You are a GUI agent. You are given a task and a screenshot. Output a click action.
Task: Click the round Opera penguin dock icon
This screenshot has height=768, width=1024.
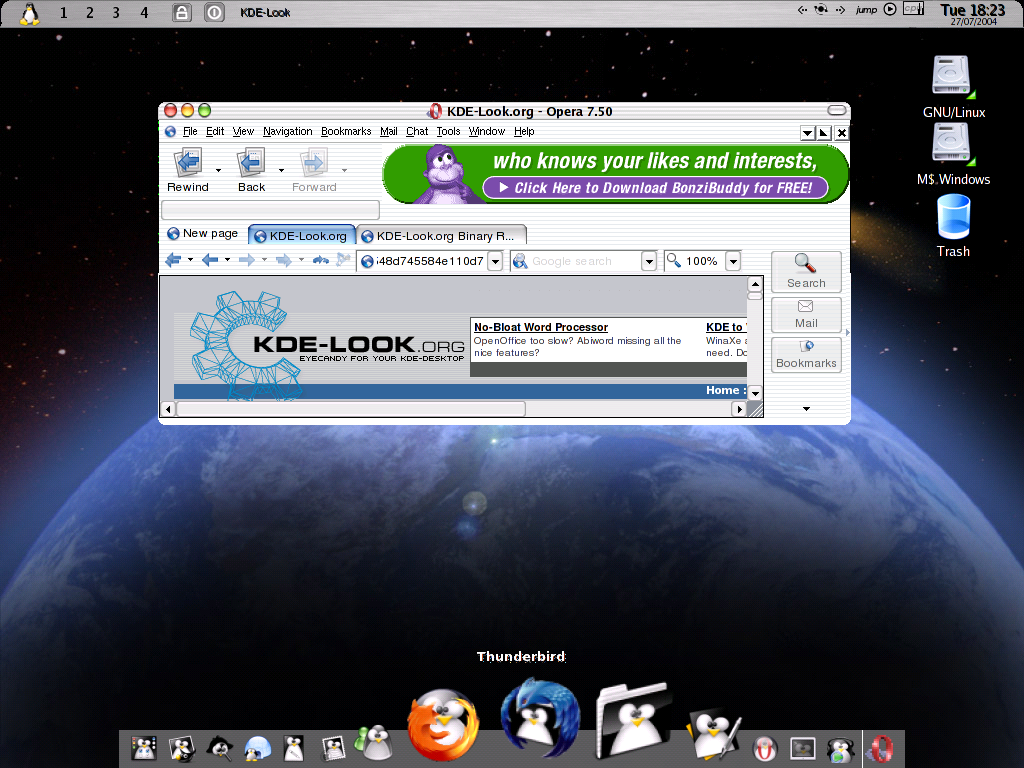[x=764, y=748]
